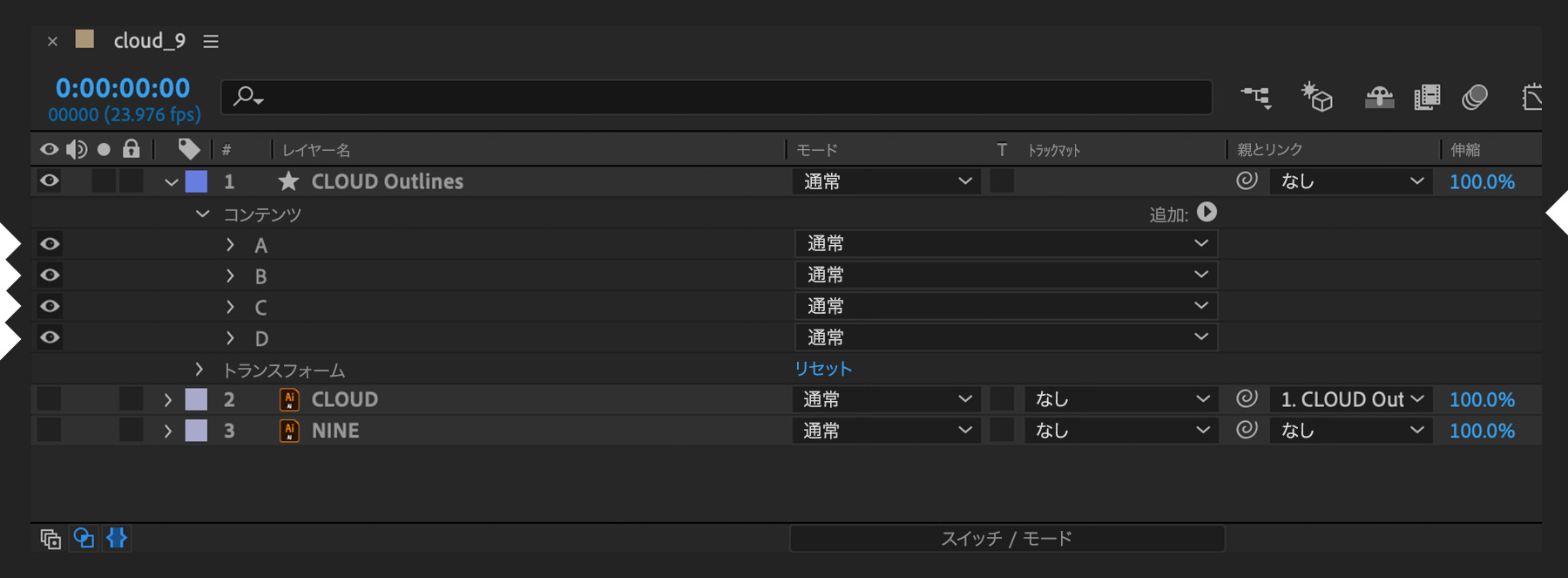Hide shape group A
The height and width of the screenshot is (578, 1568).
pos(50,244)
